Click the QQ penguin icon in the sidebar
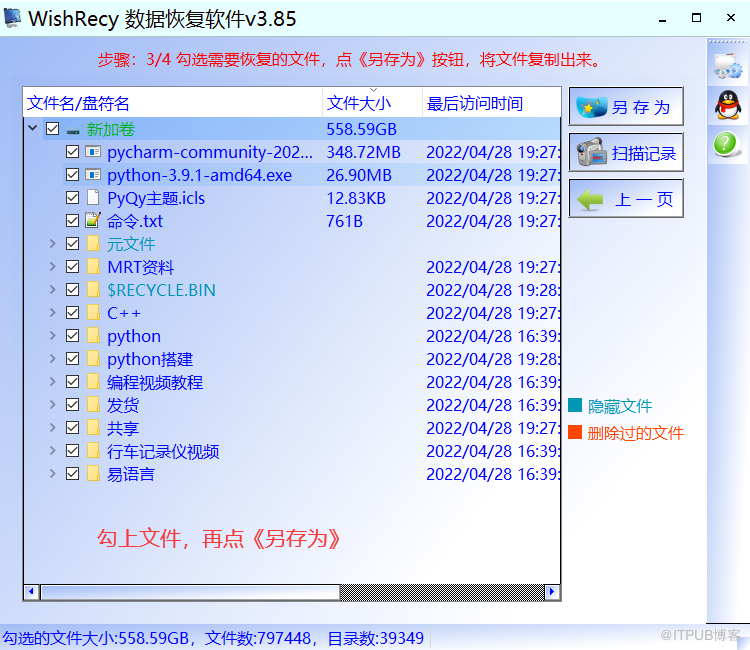 tap(728, 105)
